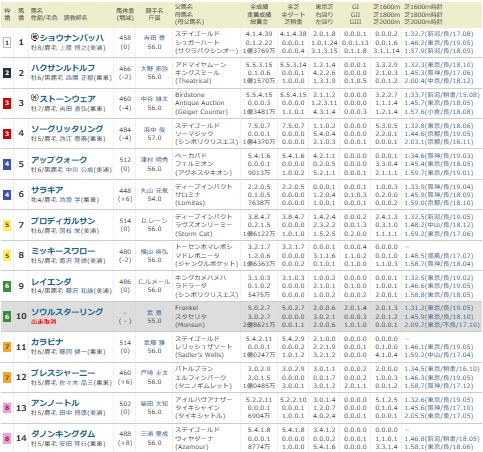Click horse name ミッキースワロー
This screenshot has height=452, width=483.
click(x=63, y=251)
